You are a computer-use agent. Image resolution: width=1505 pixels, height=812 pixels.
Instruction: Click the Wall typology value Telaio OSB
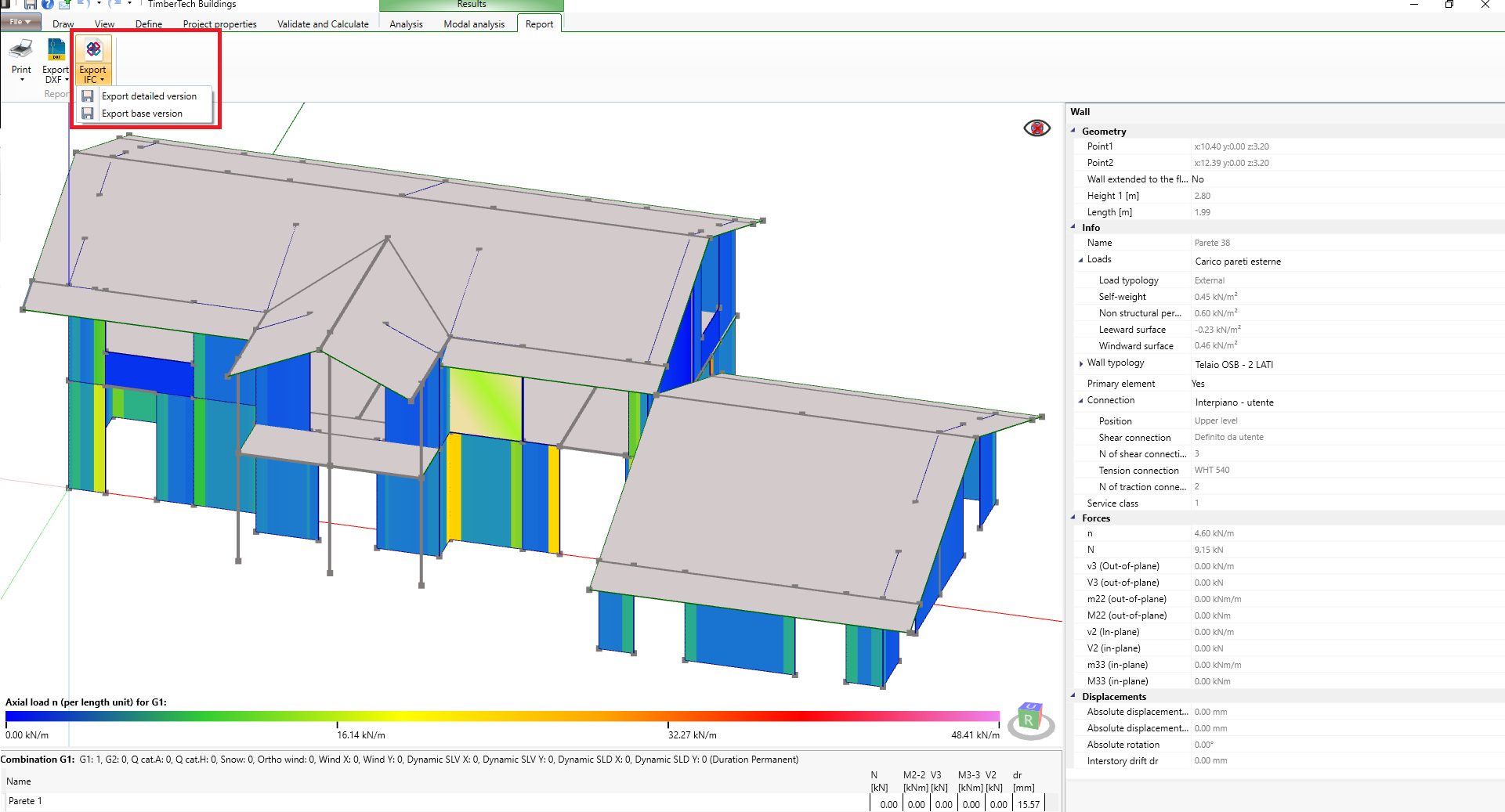click(x=1234, y=365)
